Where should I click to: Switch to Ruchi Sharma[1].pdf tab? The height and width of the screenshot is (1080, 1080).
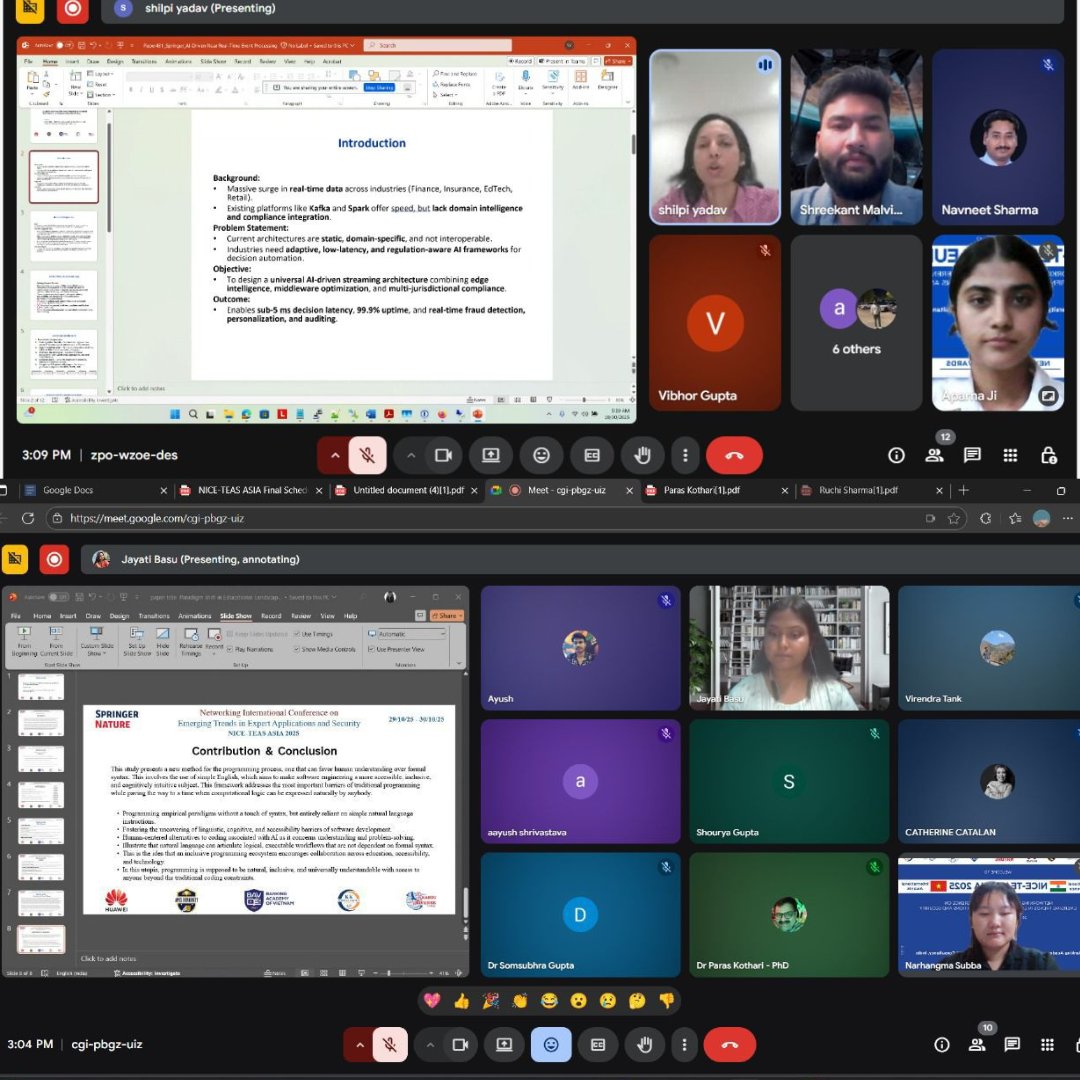tap(871, 490)
